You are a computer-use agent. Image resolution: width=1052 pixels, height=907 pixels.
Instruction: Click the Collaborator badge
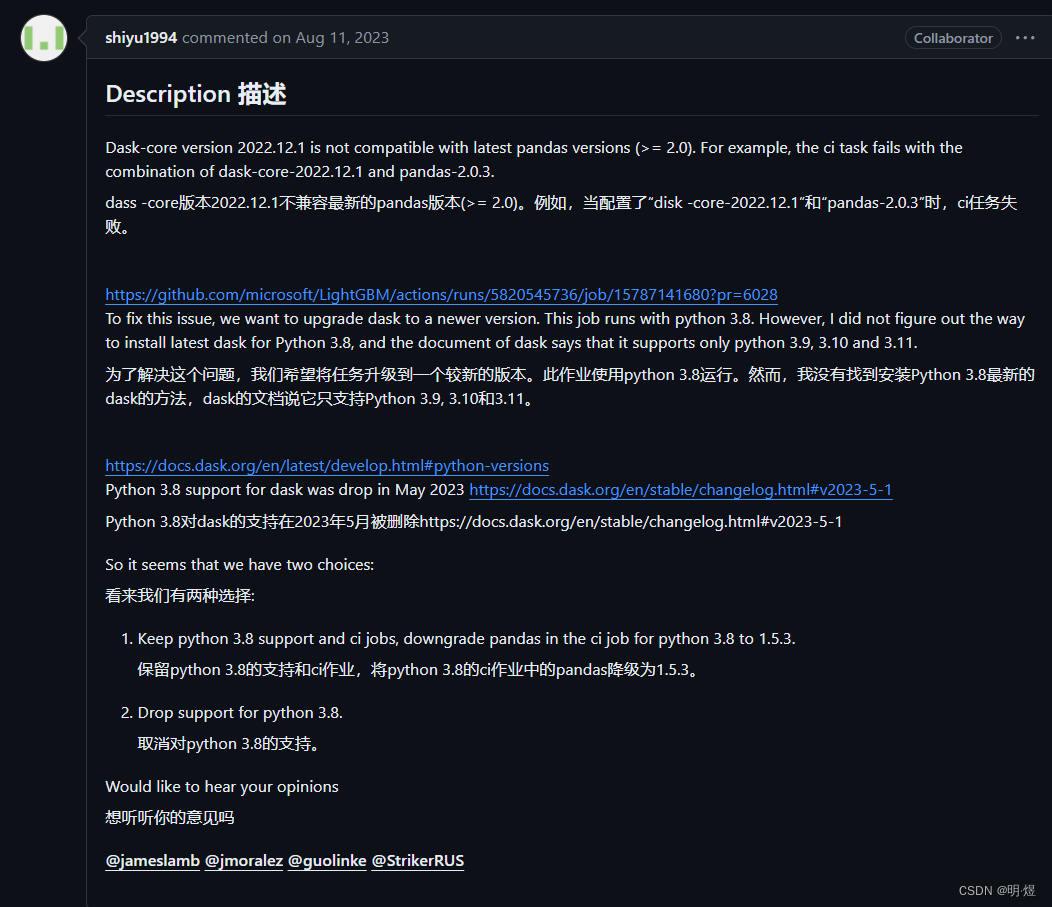(953, 38)
